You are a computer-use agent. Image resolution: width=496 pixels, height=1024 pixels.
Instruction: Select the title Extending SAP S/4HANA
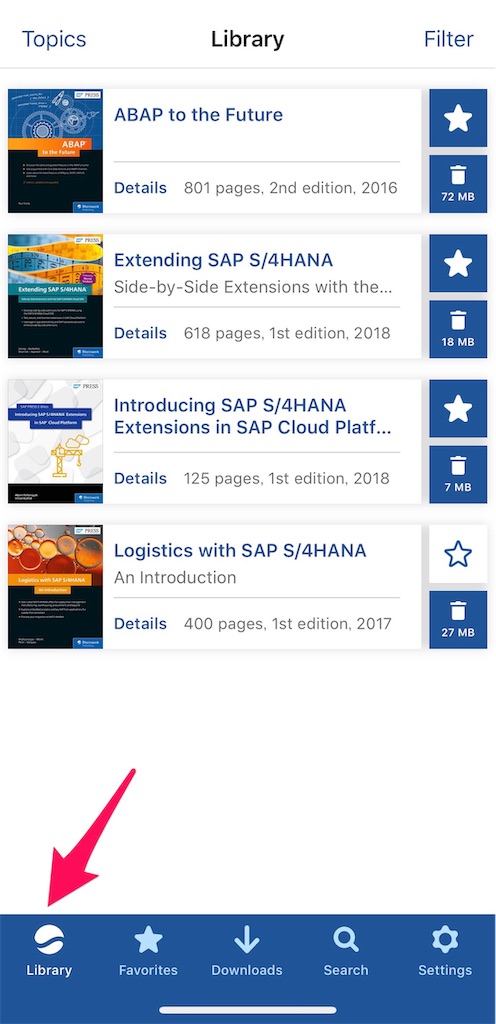tap(223, 261)
